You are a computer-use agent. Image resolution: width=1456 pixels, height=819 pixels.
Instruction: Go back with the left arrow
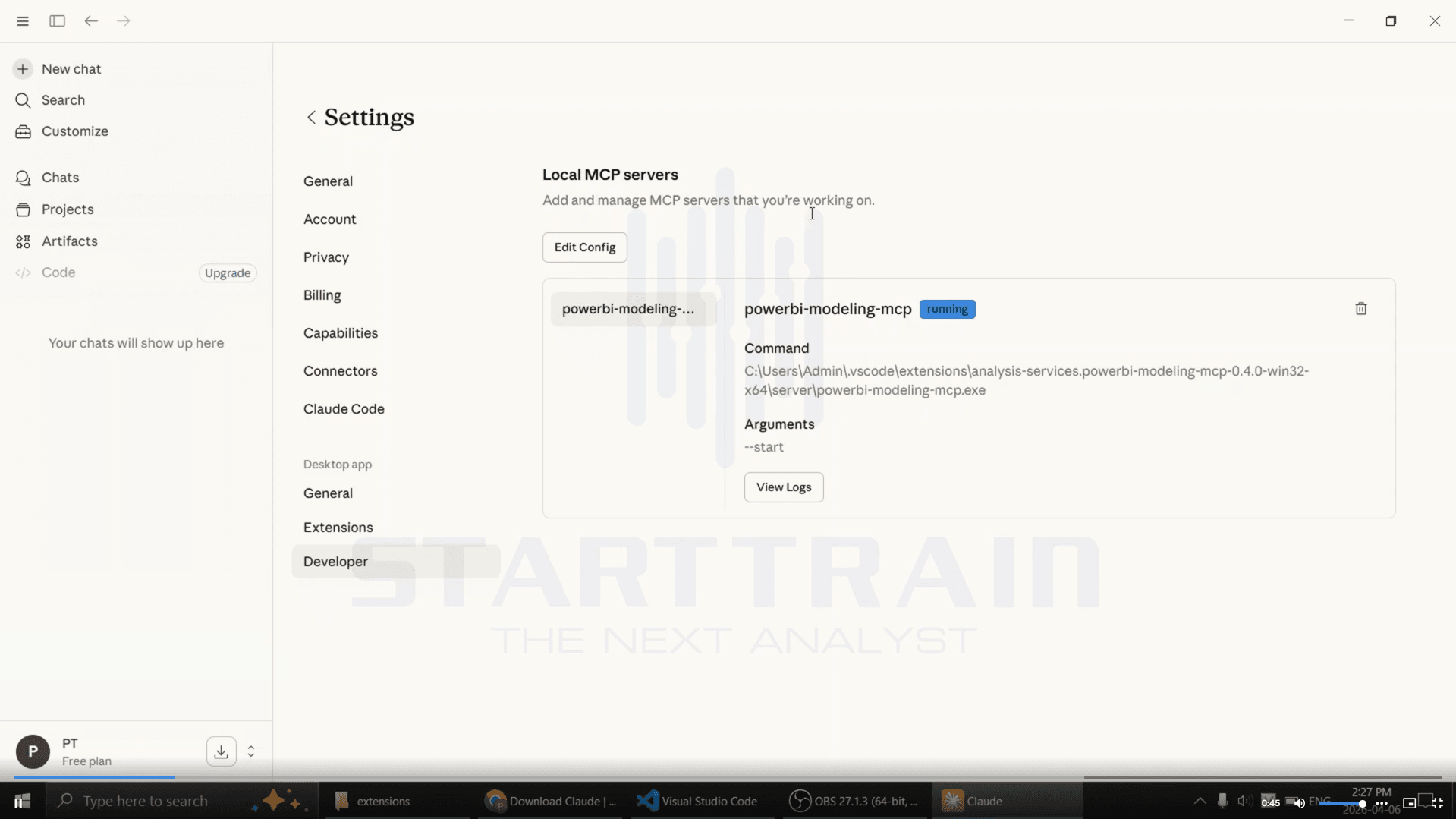(91, 21)
